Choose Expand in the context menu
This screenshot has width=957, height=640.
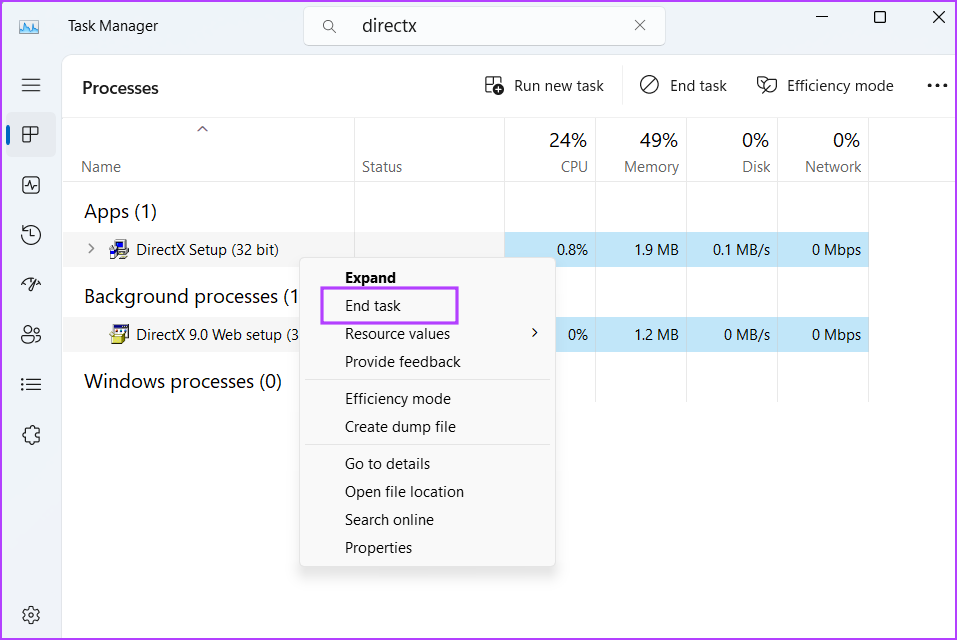tap(370, 278)
